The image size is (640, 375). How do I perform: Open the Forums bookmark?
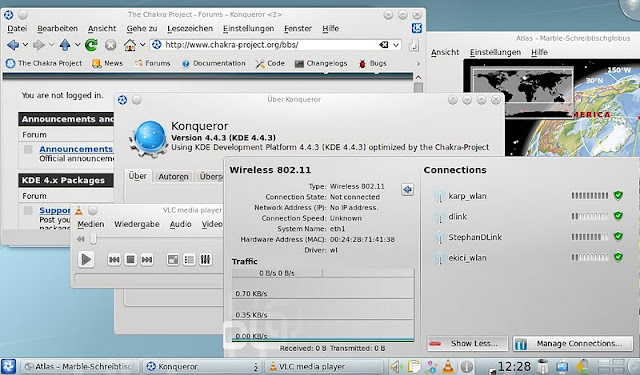[x=152, y=63]
